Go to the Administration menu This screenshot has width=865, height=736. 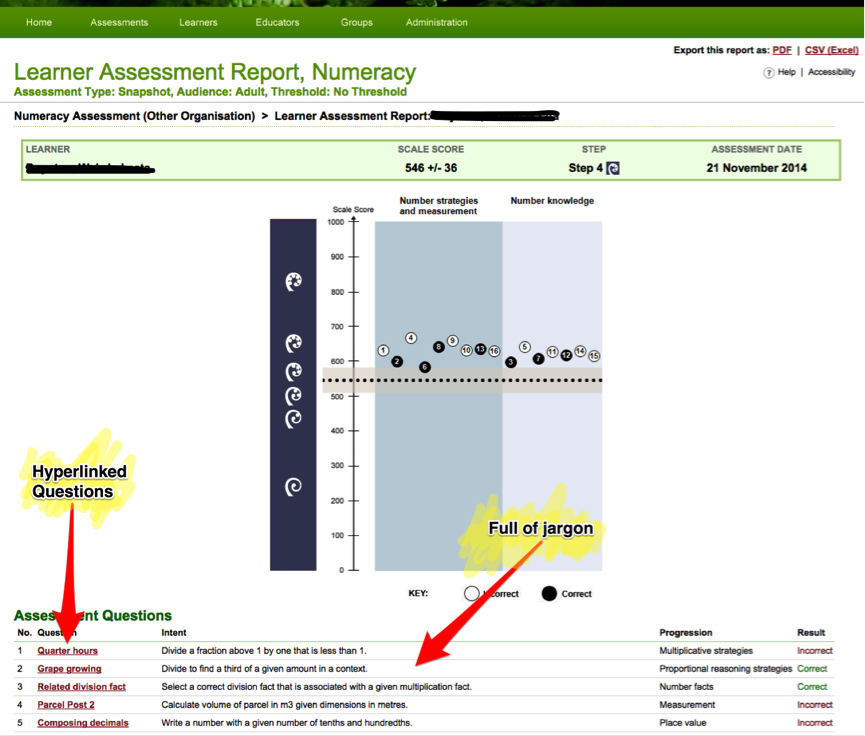click(436, 22)
